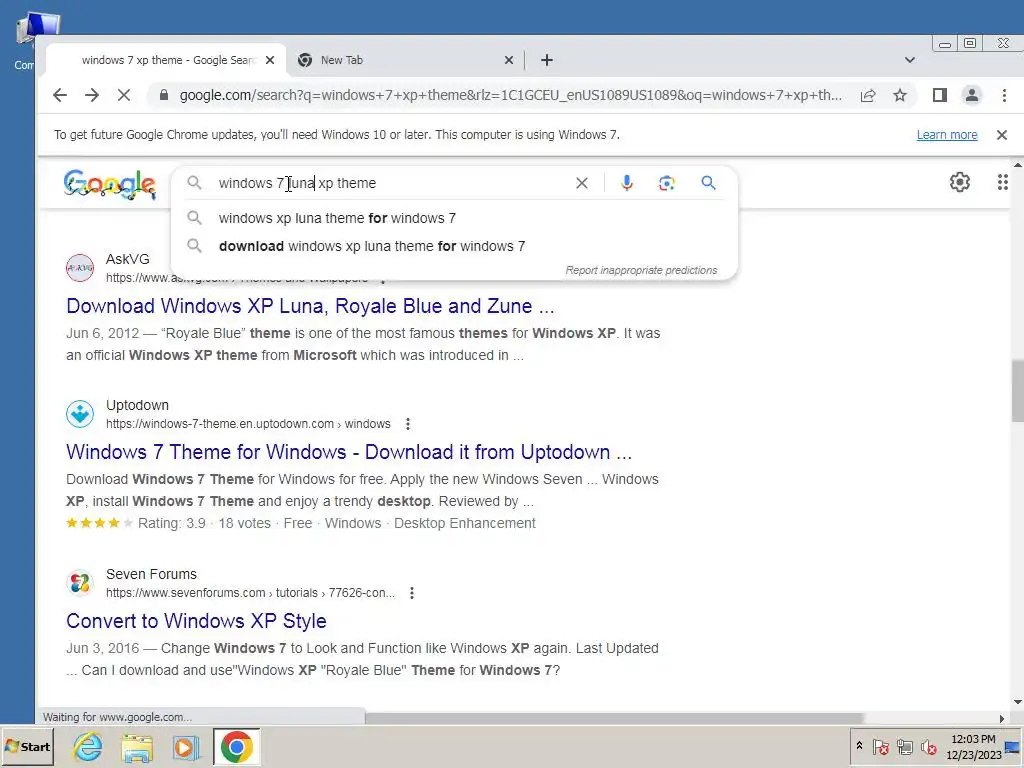The width and height of the screenshot is (1024, 768).
Task: Click the AskVG site favicon
Action: pyautogui.click(x=80, y=268)
